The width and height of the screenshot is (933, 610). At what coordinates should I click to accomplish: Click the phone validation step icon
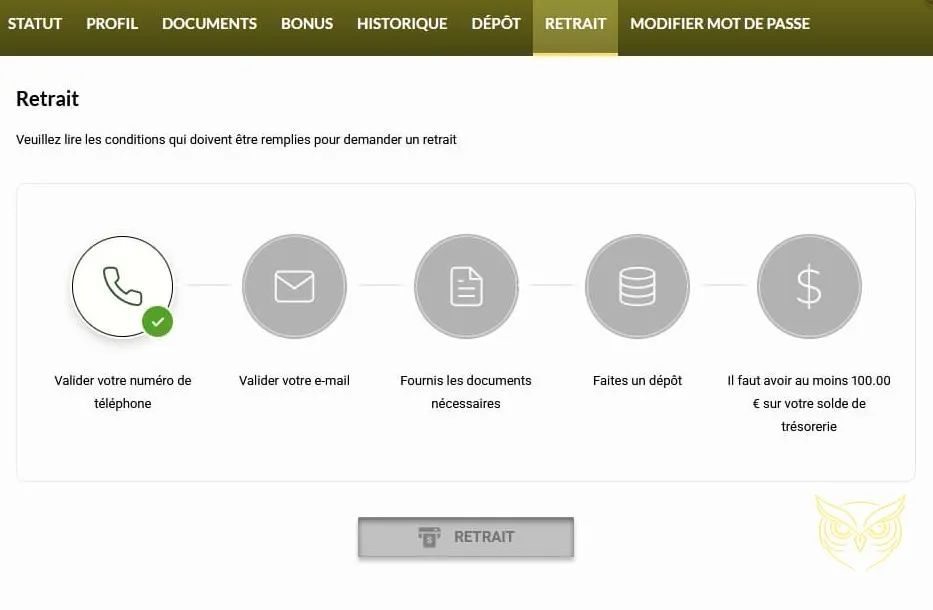(122, 286)
